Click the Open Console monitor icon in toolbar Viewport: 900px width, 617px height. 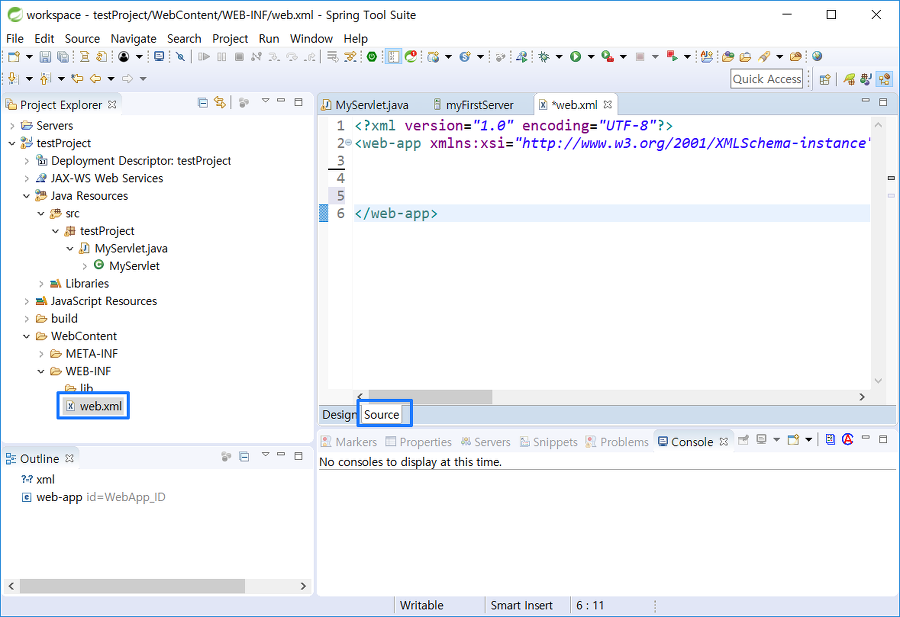pos(159,56)
